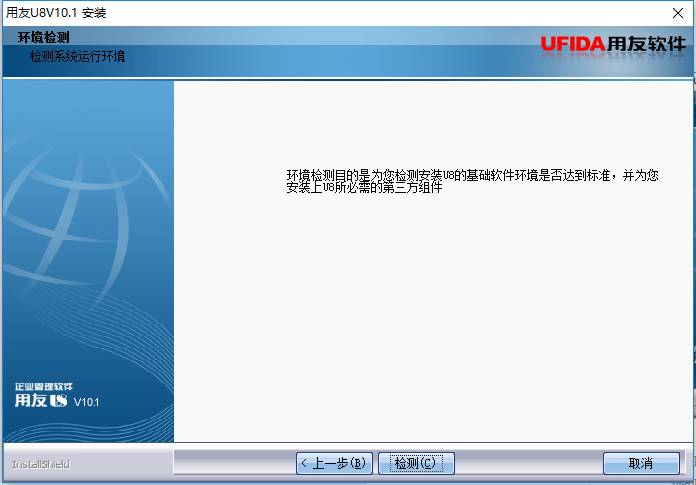
Task: Click the first line of the description text
Action: tap(472, 175)
